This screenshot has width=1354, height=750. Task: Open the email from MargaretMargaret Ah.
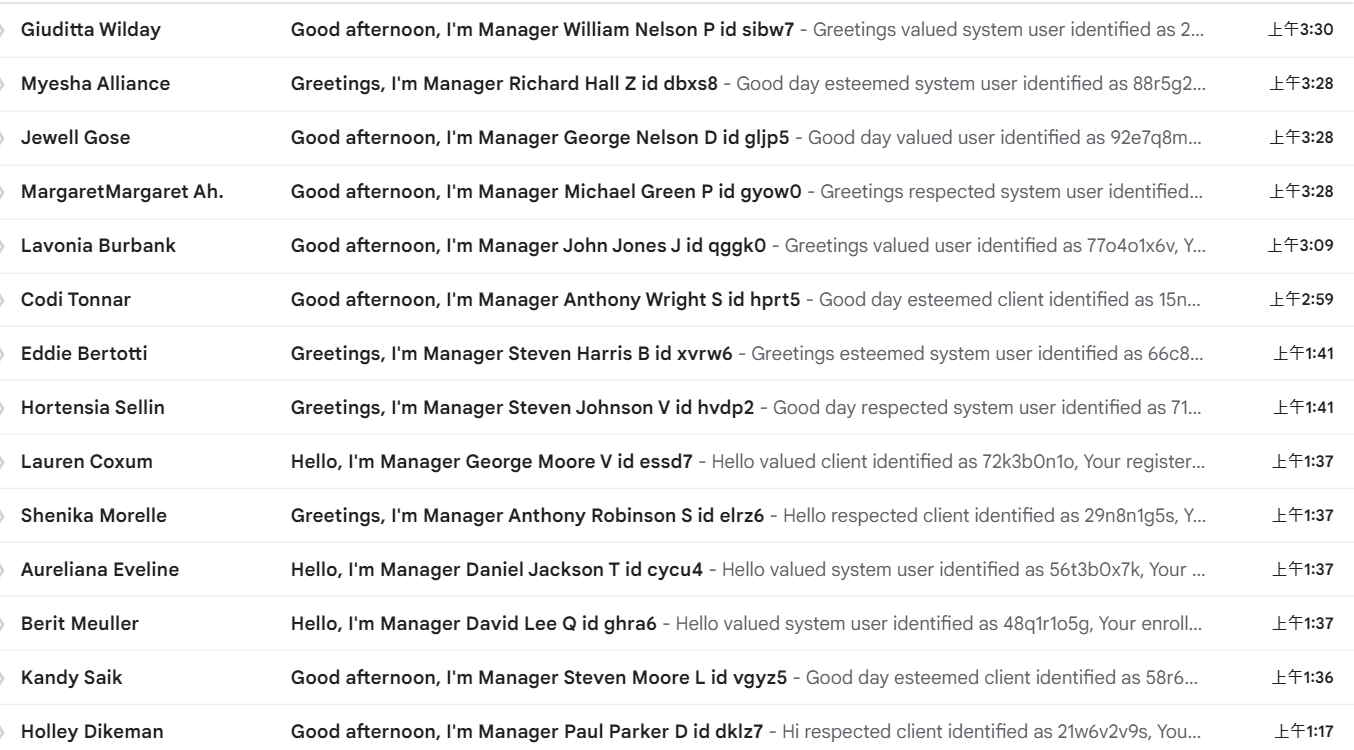click(x=677, y=192)
